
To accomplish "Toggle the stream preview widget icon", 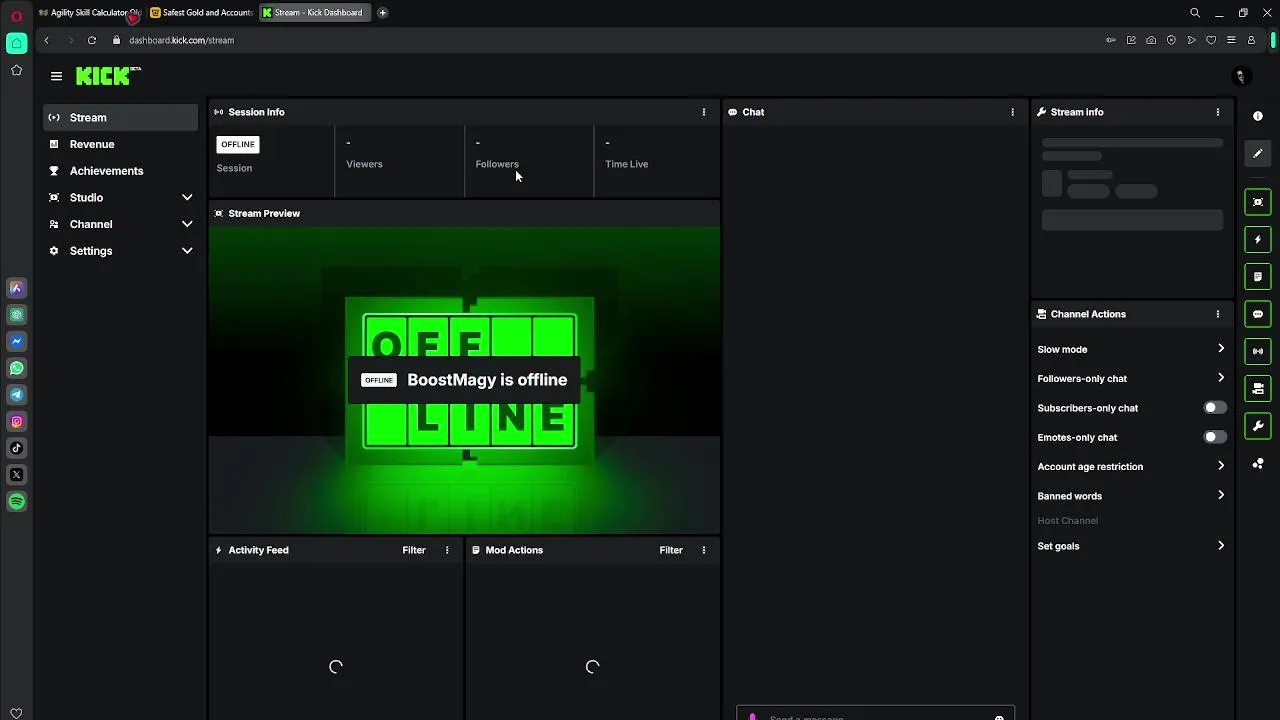I will click(x=1258, y=202).
